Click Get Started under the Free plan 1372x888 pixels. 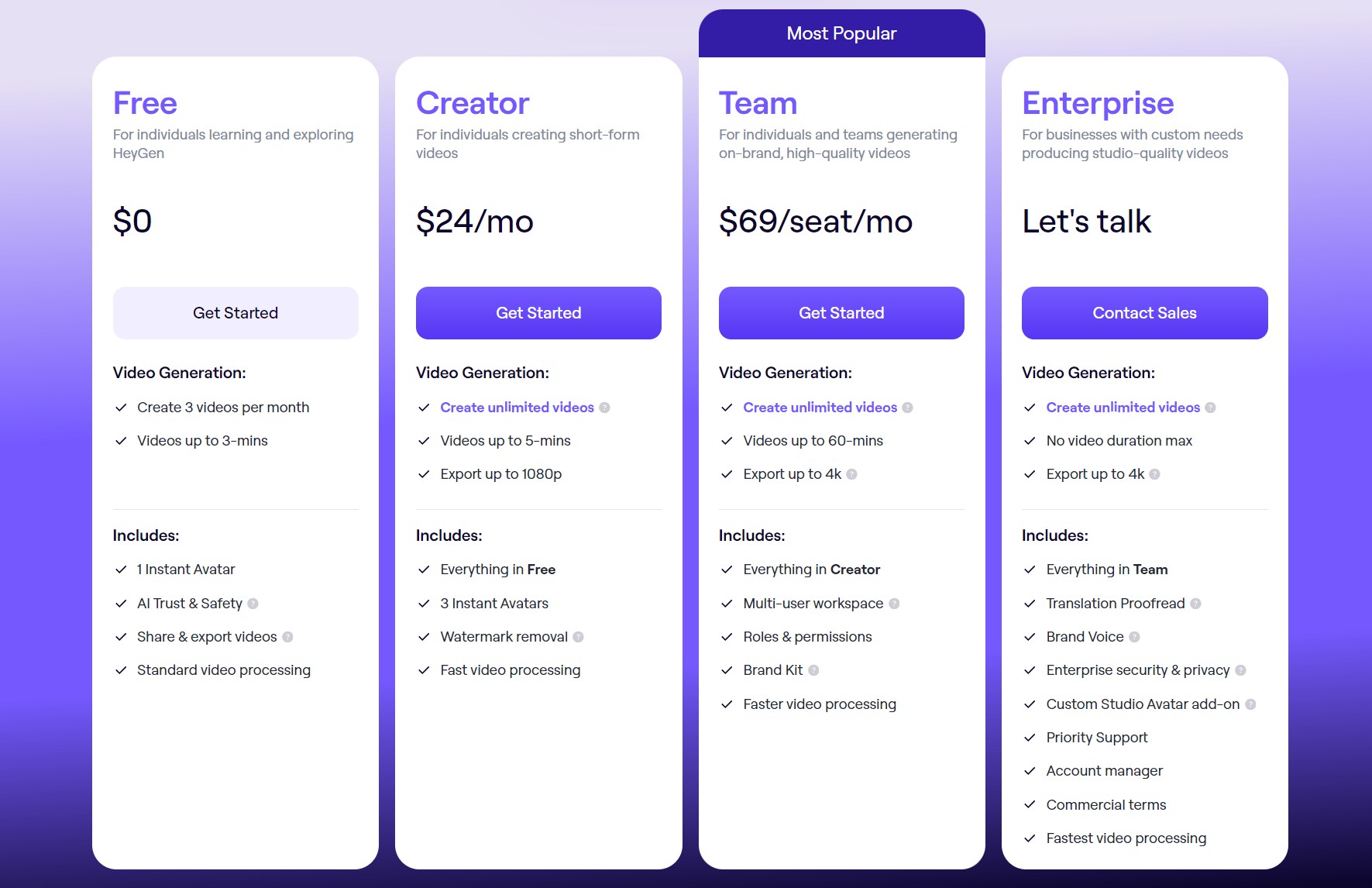236,313
